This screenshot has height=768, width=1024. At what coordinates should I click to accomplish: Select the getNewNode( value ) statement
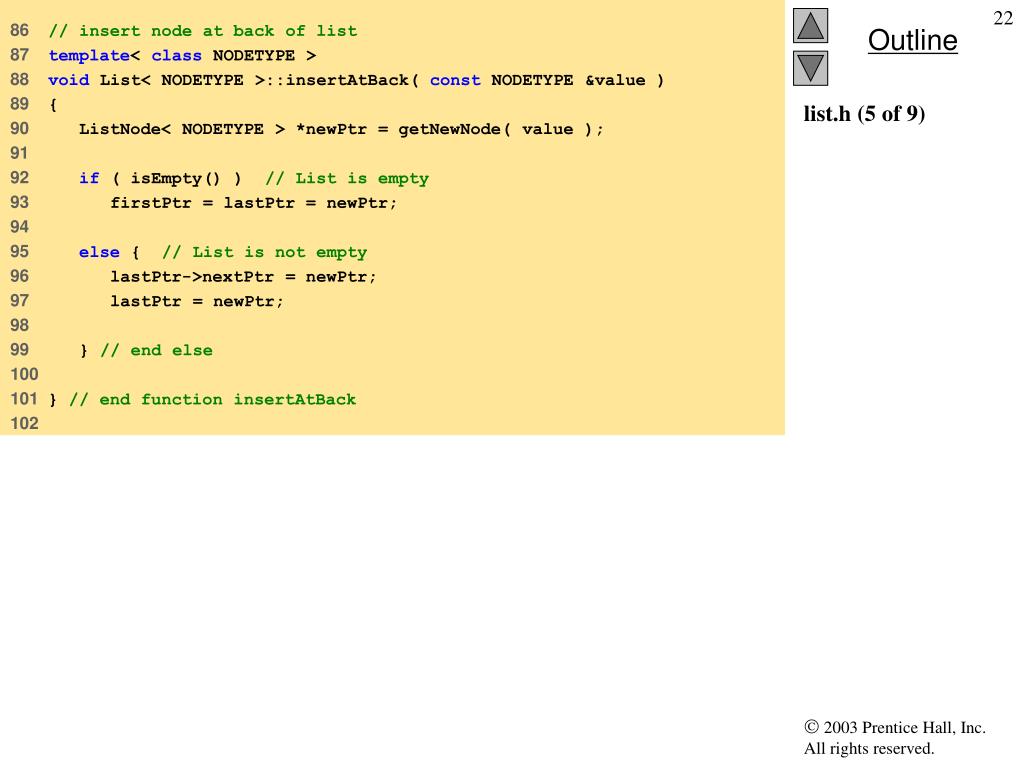coord(341,129)
